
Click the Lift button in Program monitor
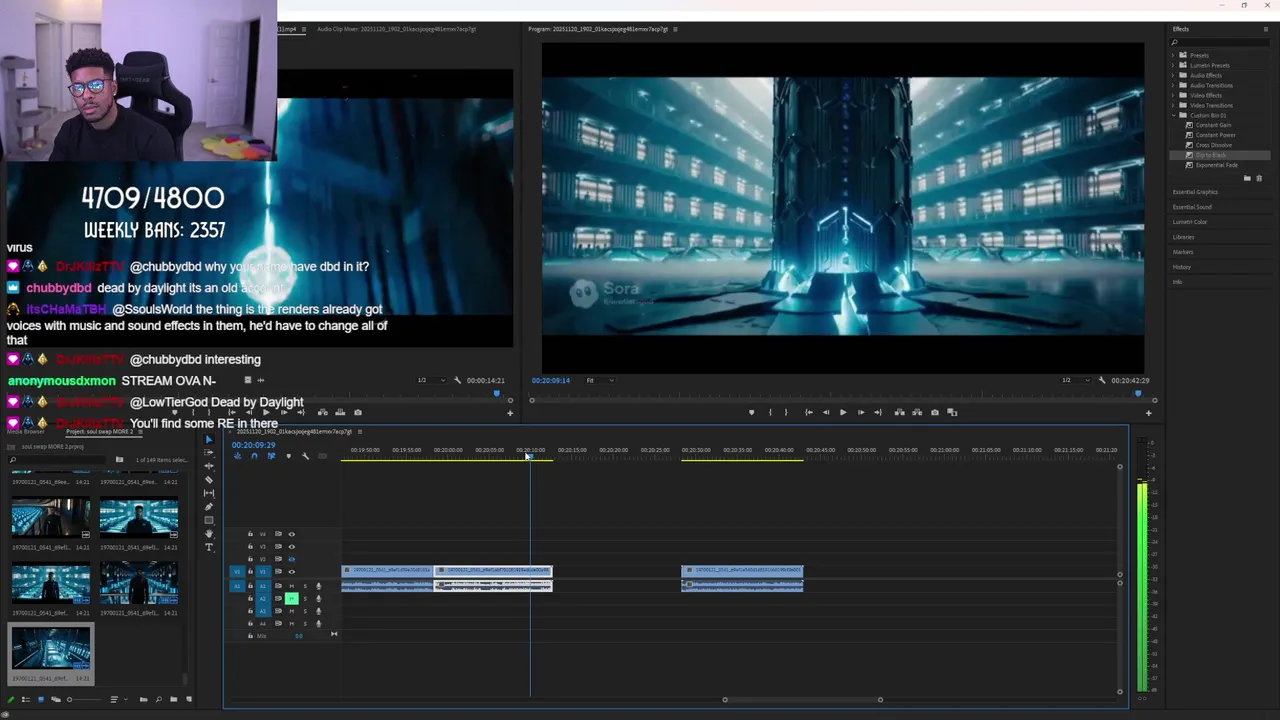(900, 412)
